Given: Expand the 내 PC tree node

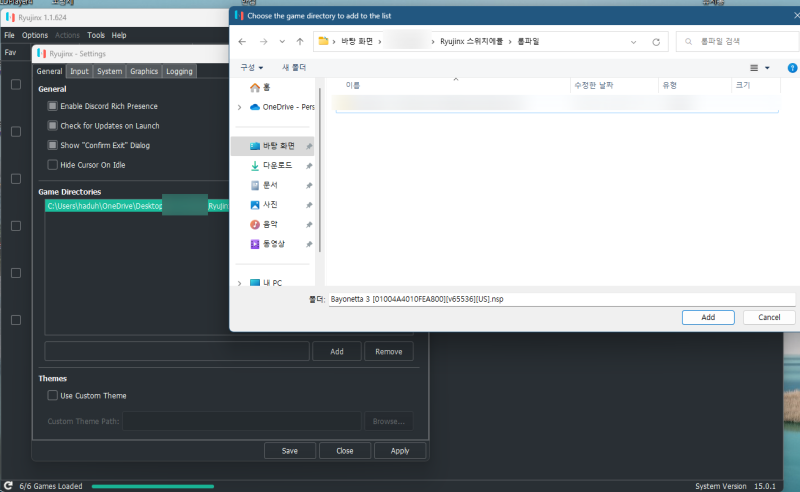Looking at the screenshot, I should [239, 283].
